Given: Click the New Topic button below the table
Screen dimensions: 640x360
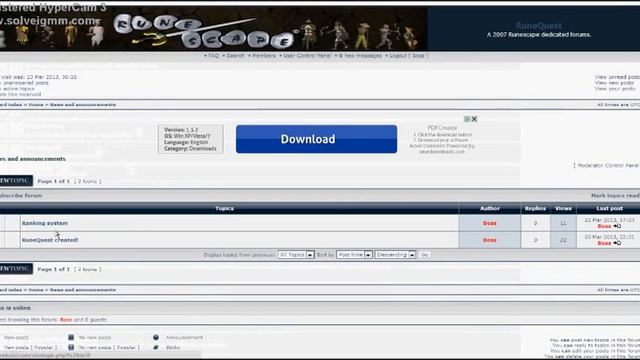Looking at the screenshot, I should (16, 269).
